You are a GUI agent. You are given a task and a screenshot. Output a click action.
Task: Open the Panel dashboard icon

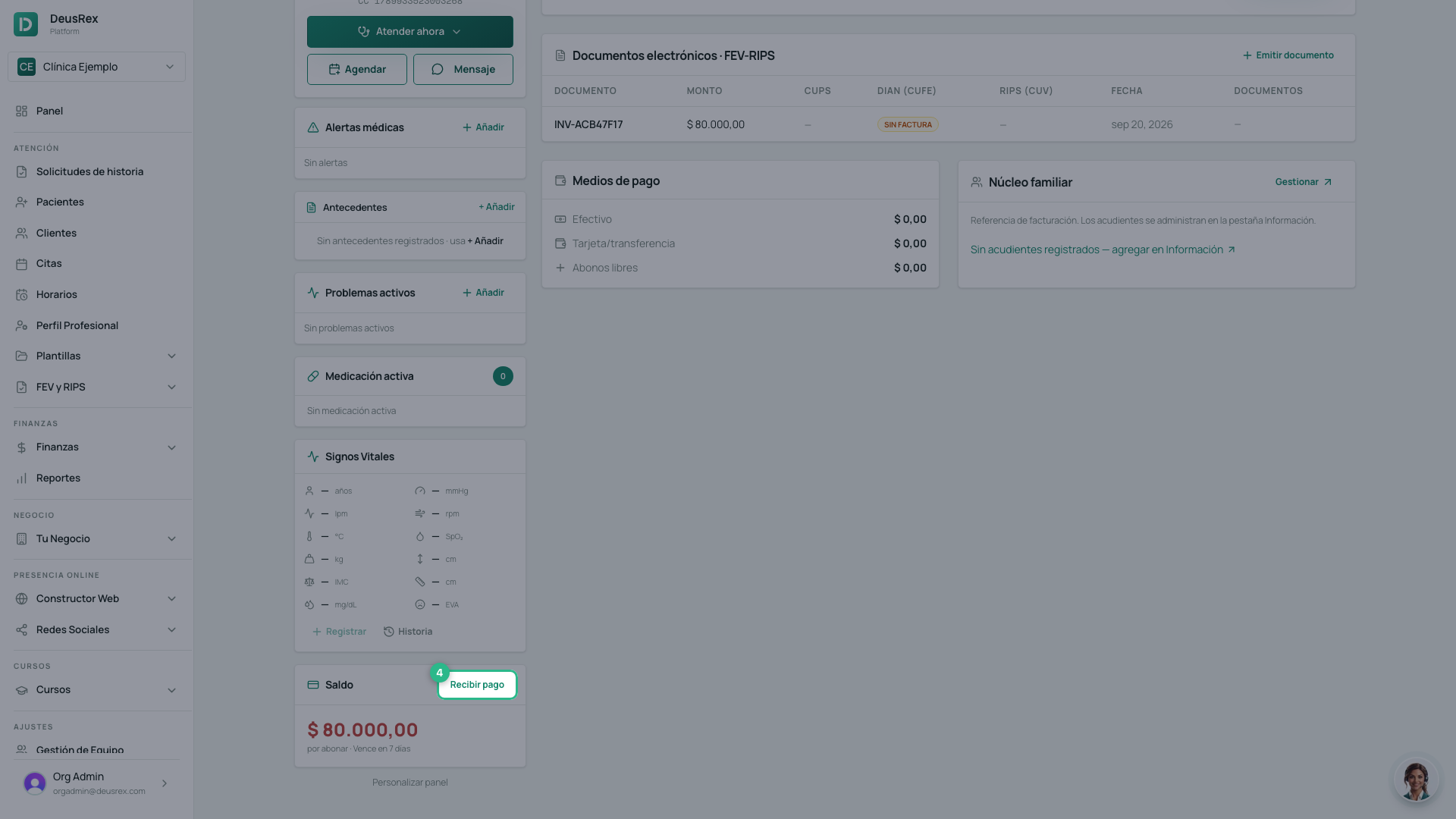[21, 111]
